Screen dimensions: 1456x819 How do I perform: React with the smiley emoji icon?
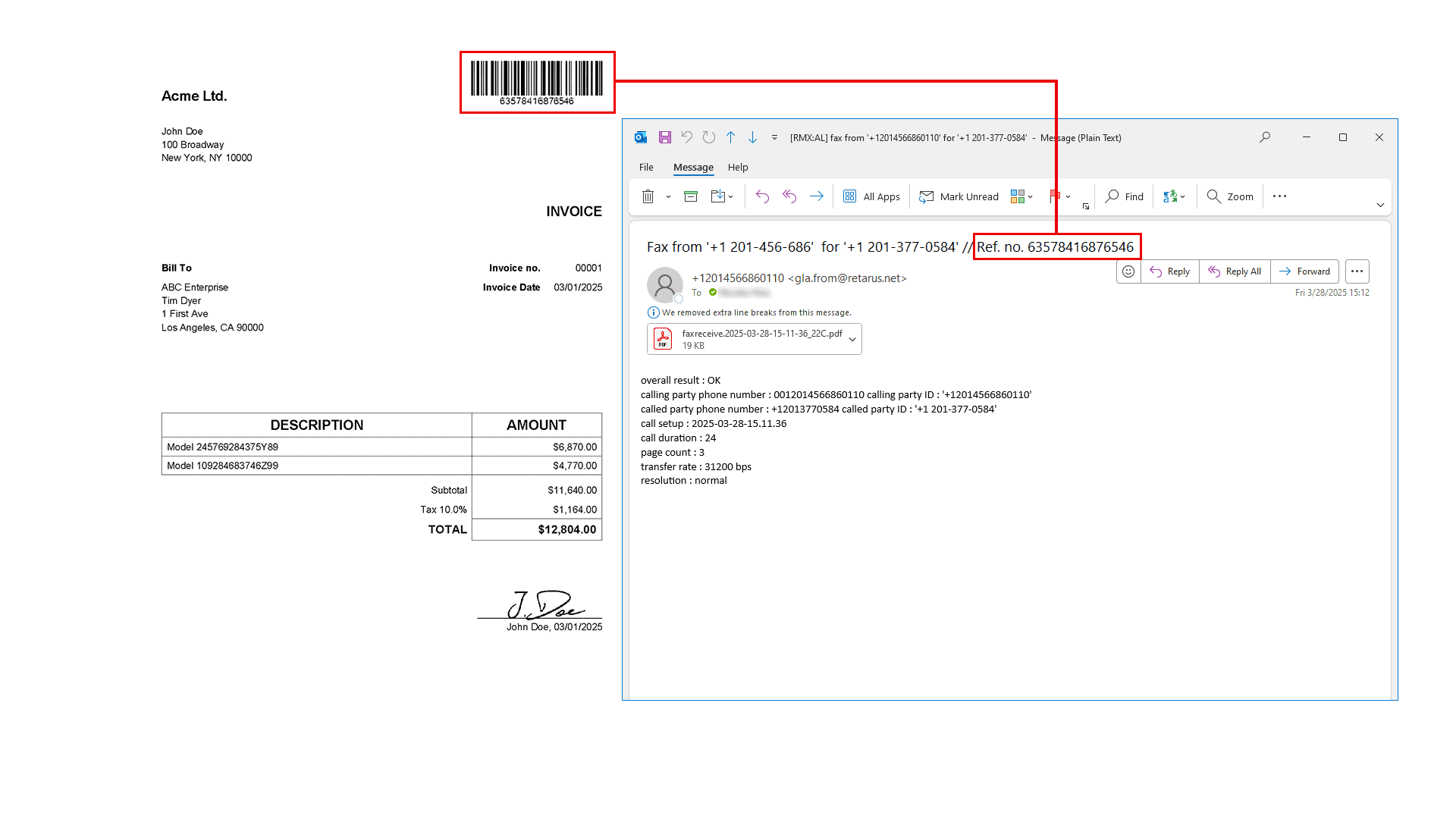click(x=1128, y=271)
